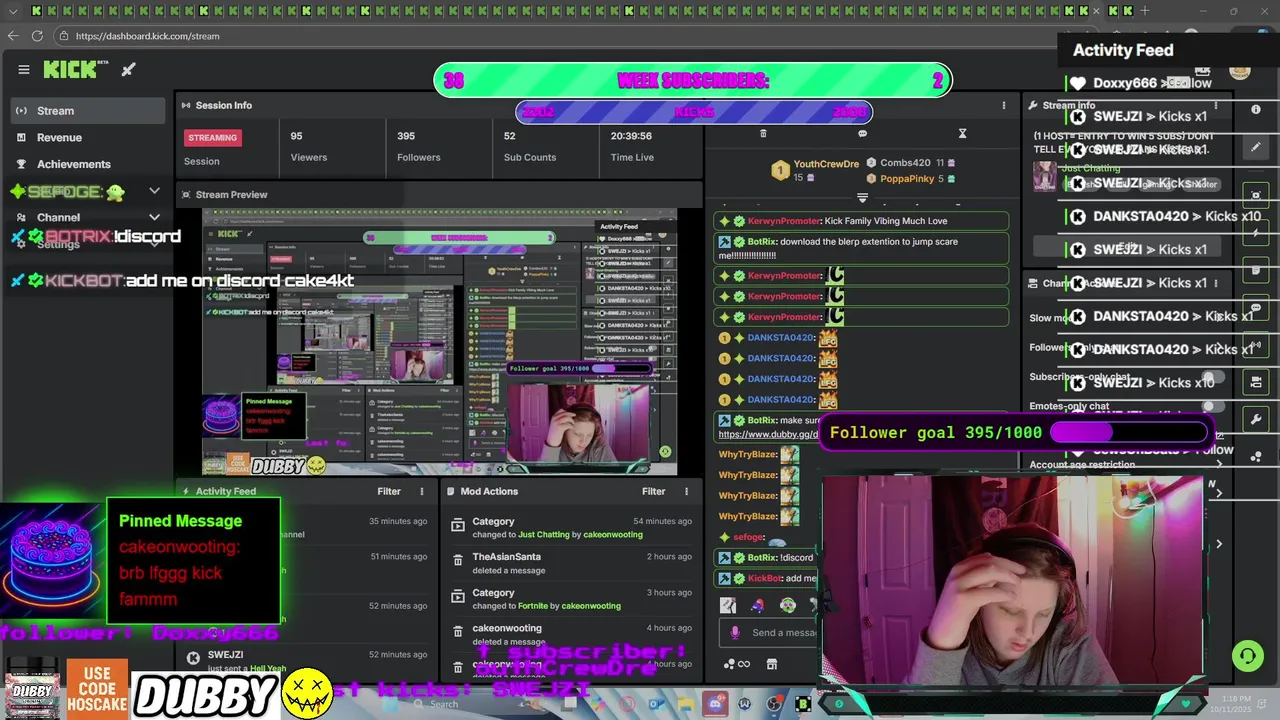This screenshot has height=720, width=1280.
Task: Open the dubby.gg link in chat
Action: pyautogui.click(x=768, y=434)
